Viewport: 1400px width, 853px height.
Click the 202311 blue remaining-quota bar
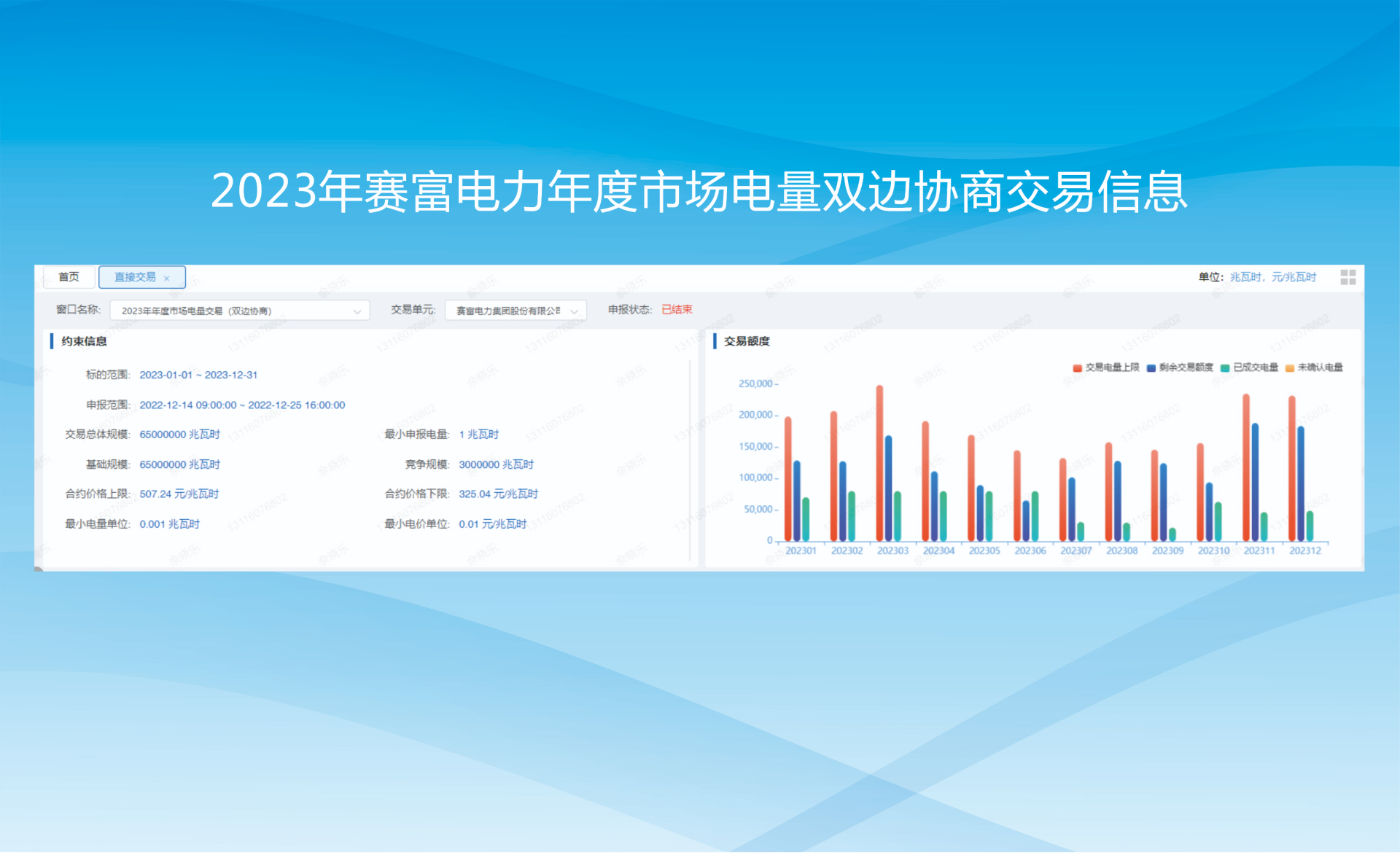[x=1255, y=483]
